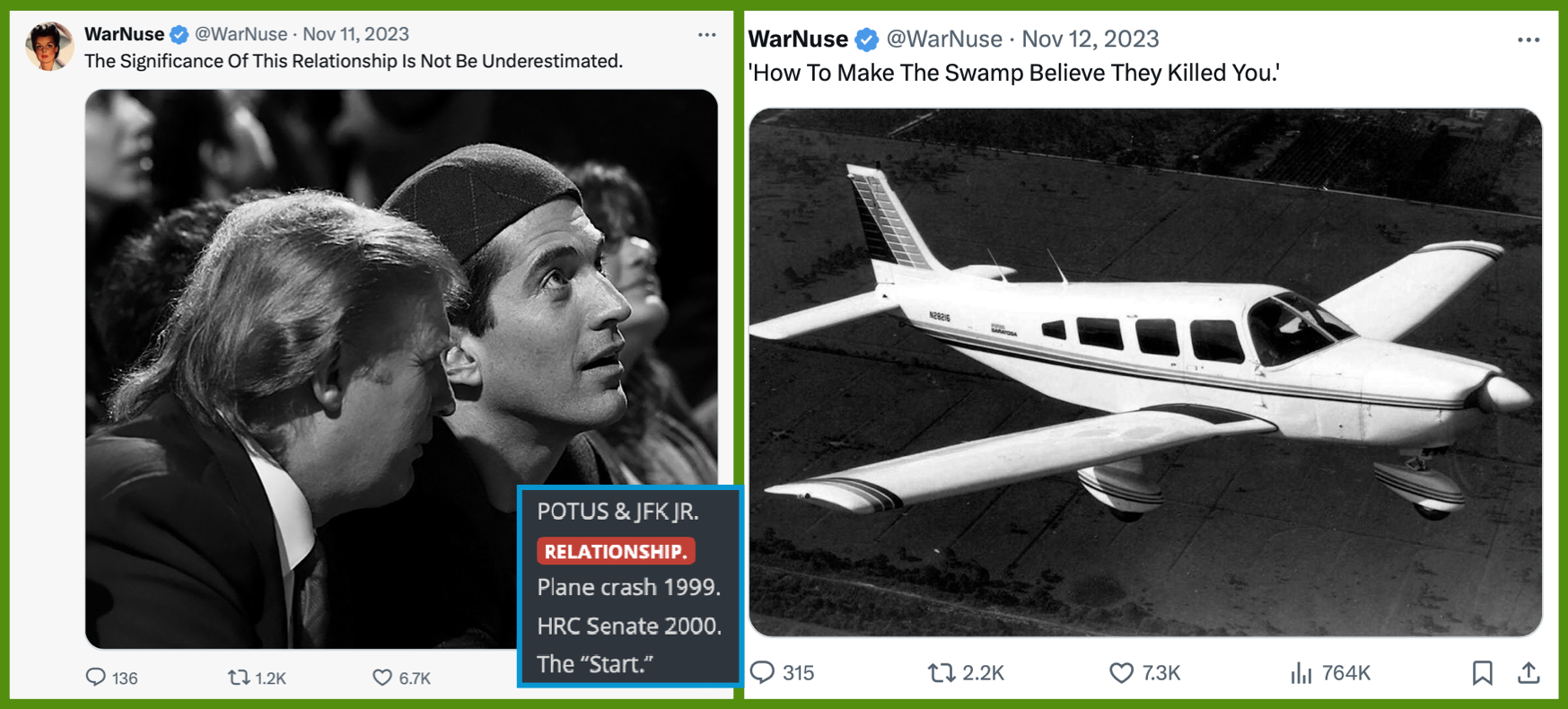Repost the tweet with 2.2K reposts
The image size is (1568, 709).
(x=941, y=672)
